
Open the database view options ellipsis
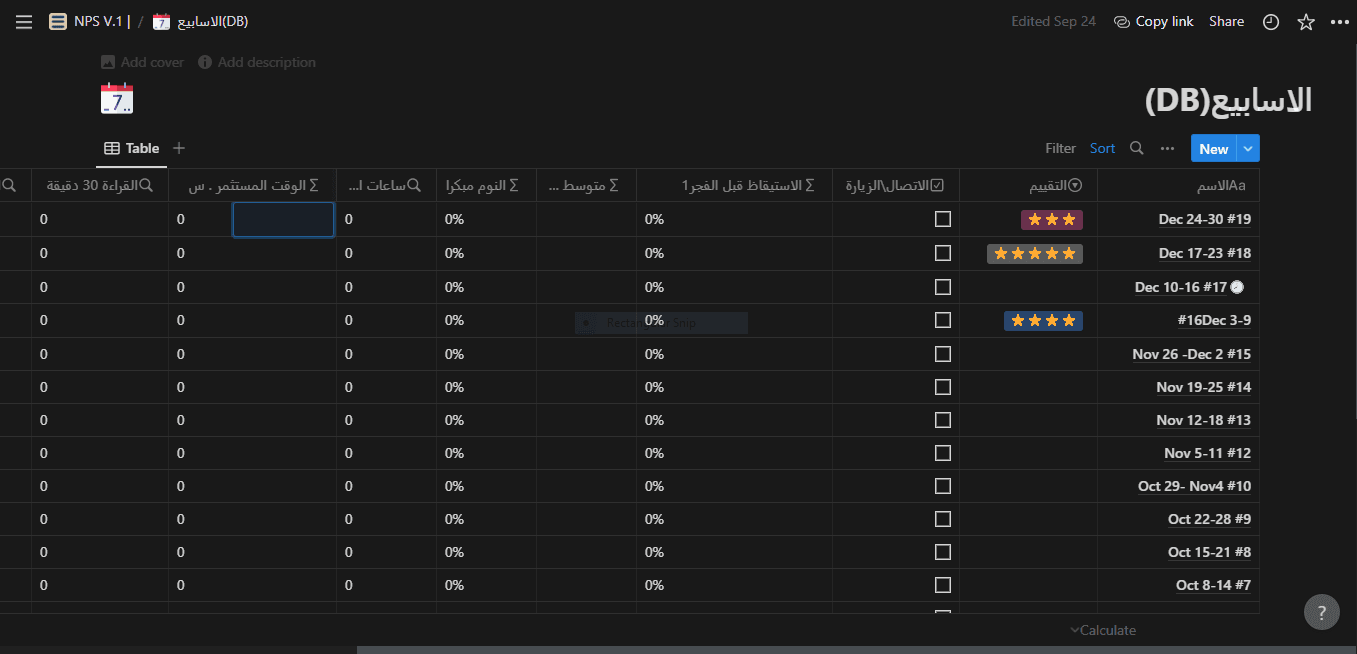click(1167, 148)
